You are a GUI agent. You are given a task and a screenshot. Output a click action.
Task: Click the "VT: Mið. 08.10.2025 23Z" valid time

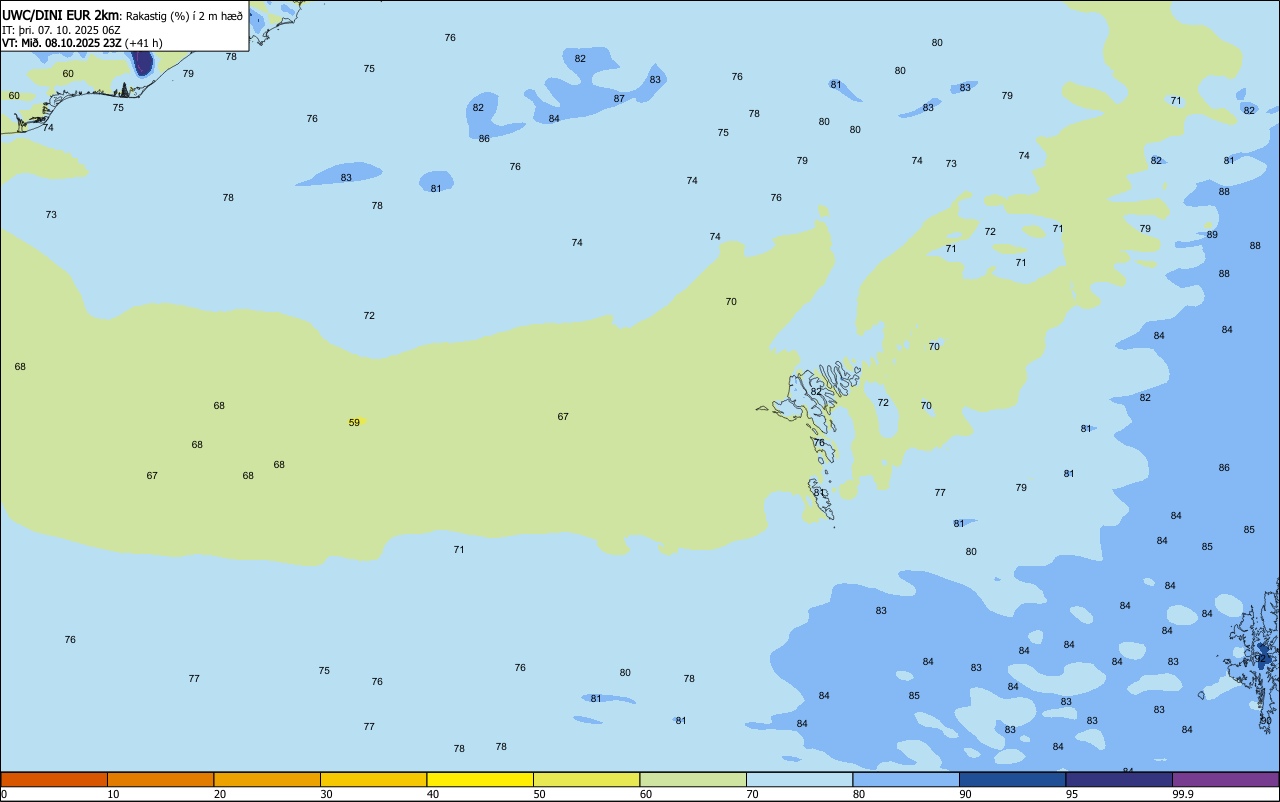pyautogui.click(x=62, y=43)
